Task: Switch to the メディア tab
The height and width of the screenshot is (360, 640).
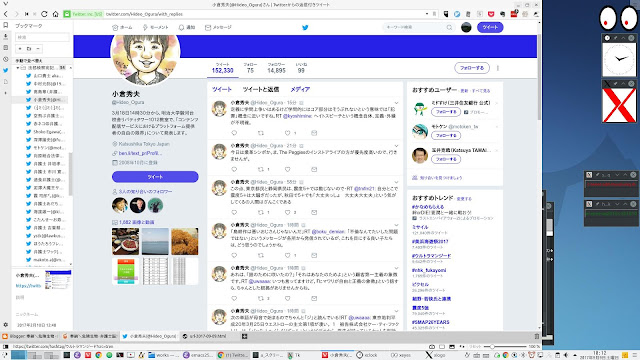Action: (300, 89)
